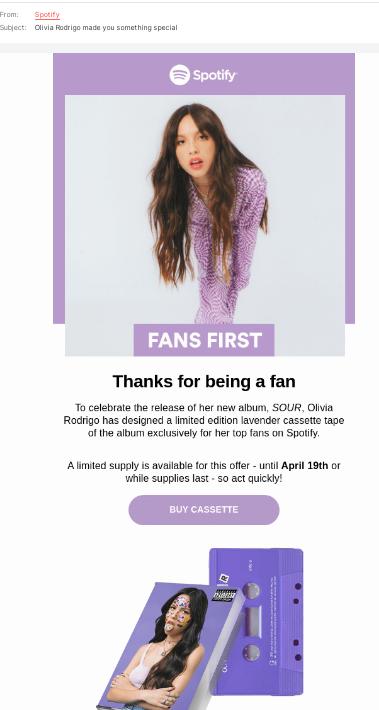
Task: Click the lower reel hub of the cassette
Action: click(251, 652)
